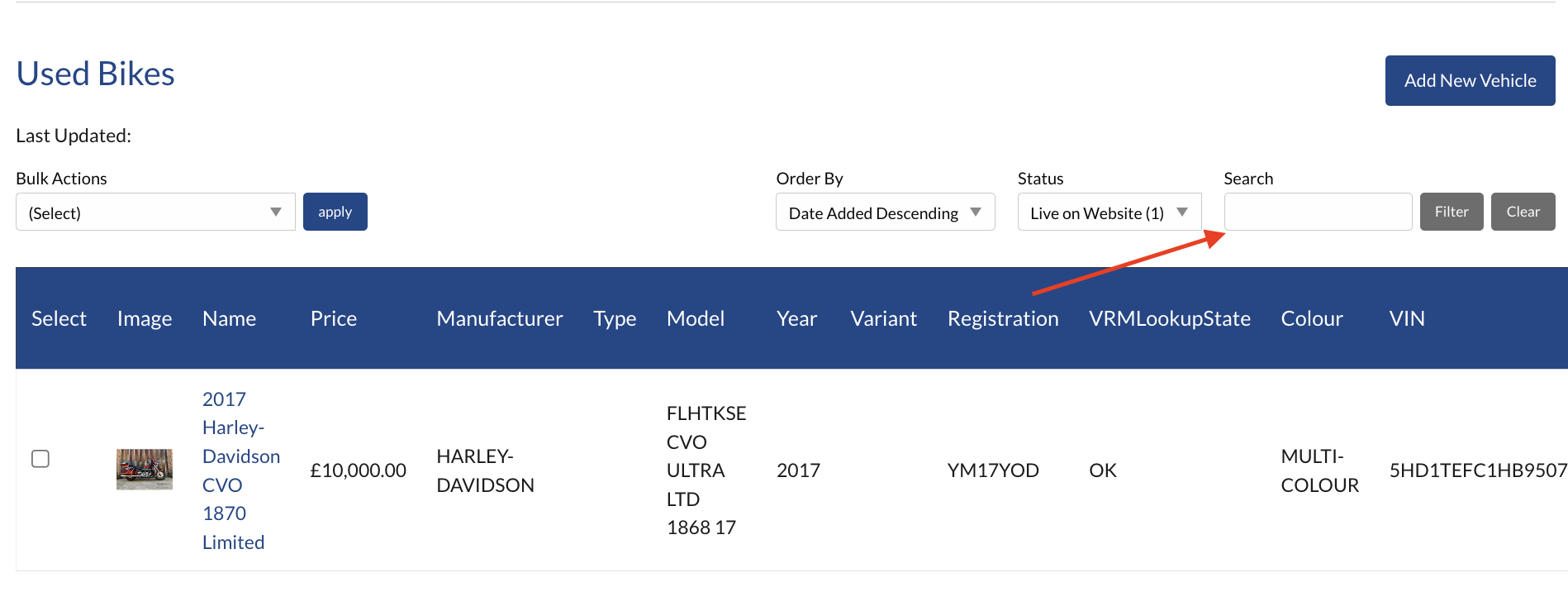Click the Registration column header
The height and width of the screenshot is (592, 1568).
[x=1002, y=318]
